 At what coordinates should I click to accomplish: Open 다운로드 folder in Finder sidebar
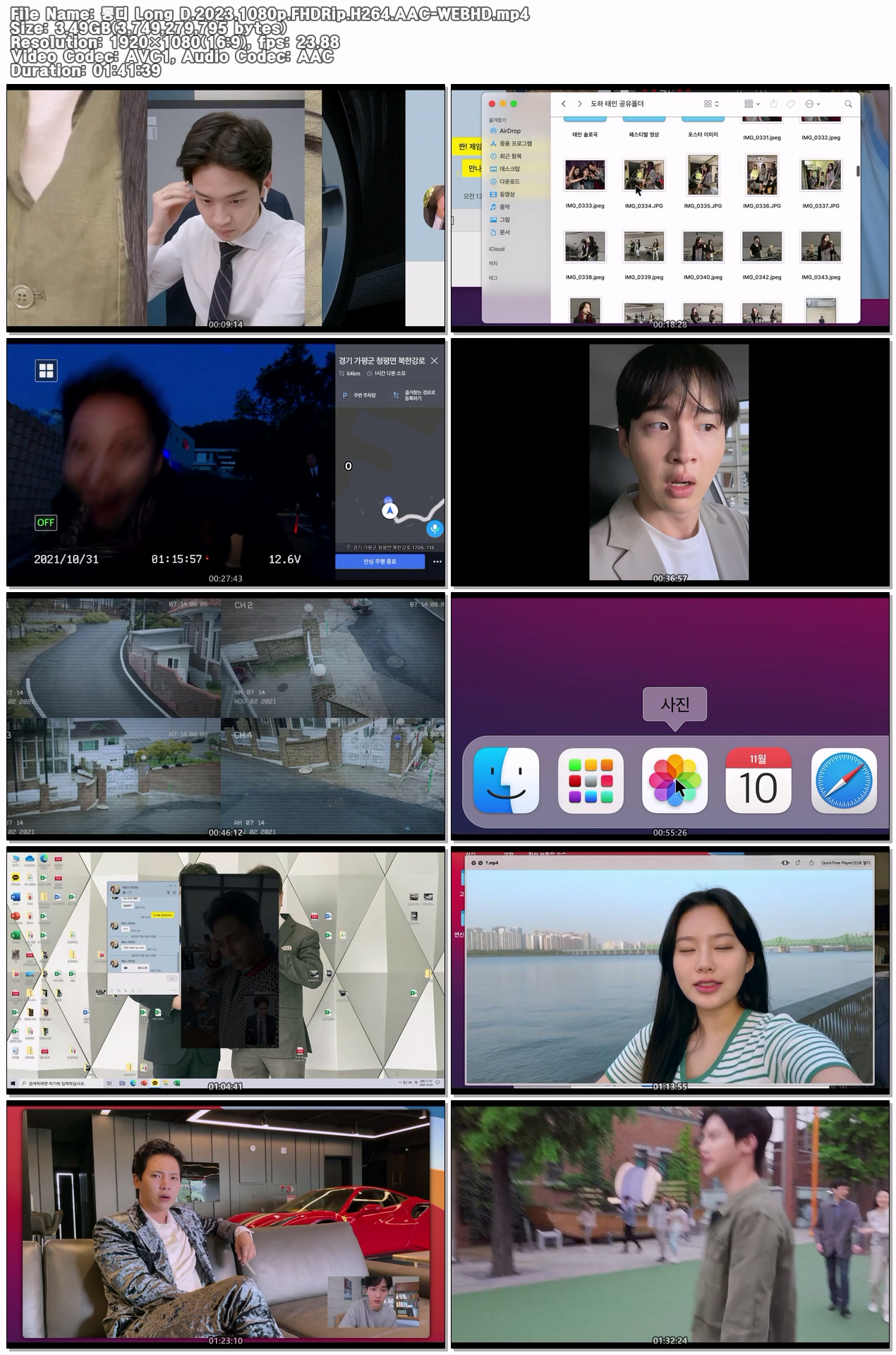click(505, 181)
